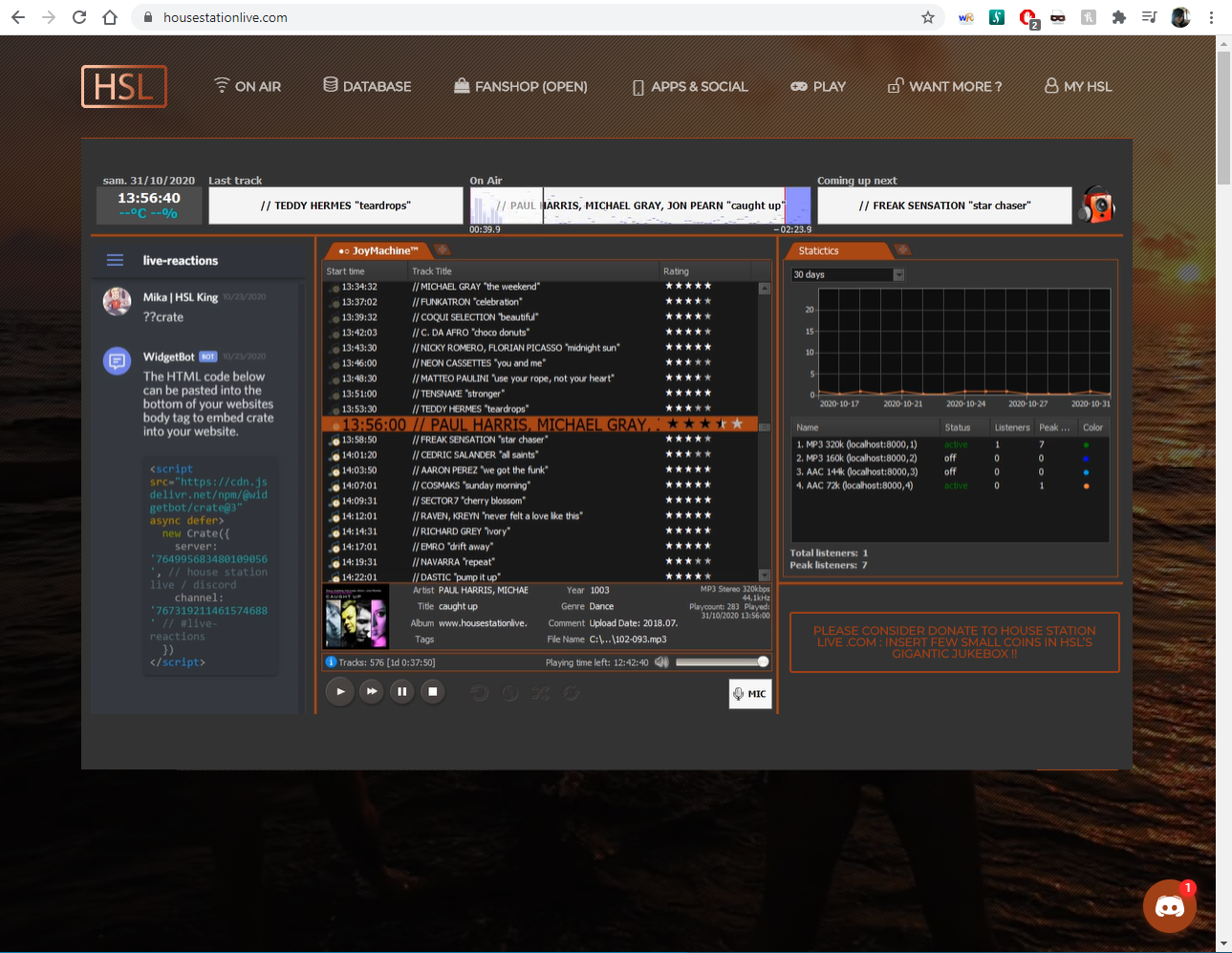
Task: Select track CEDRIC SALANDER "all saints"
Action: pos(540,455)
